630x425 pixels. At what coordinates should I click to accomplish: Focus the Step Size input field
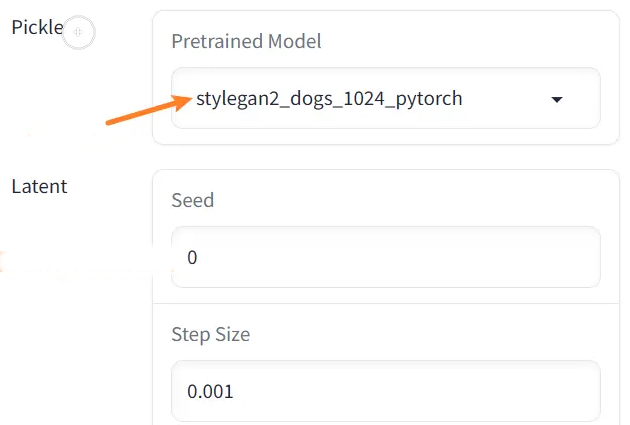pos(386,391)
